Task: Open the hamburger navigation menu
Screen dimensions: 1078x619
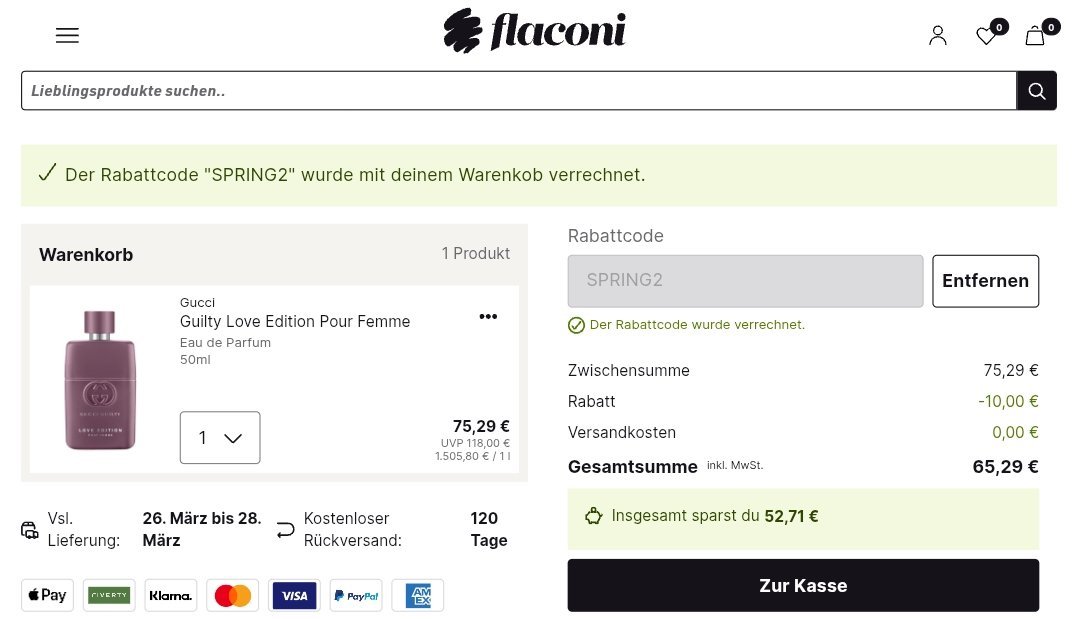Action: click(67, 35)
